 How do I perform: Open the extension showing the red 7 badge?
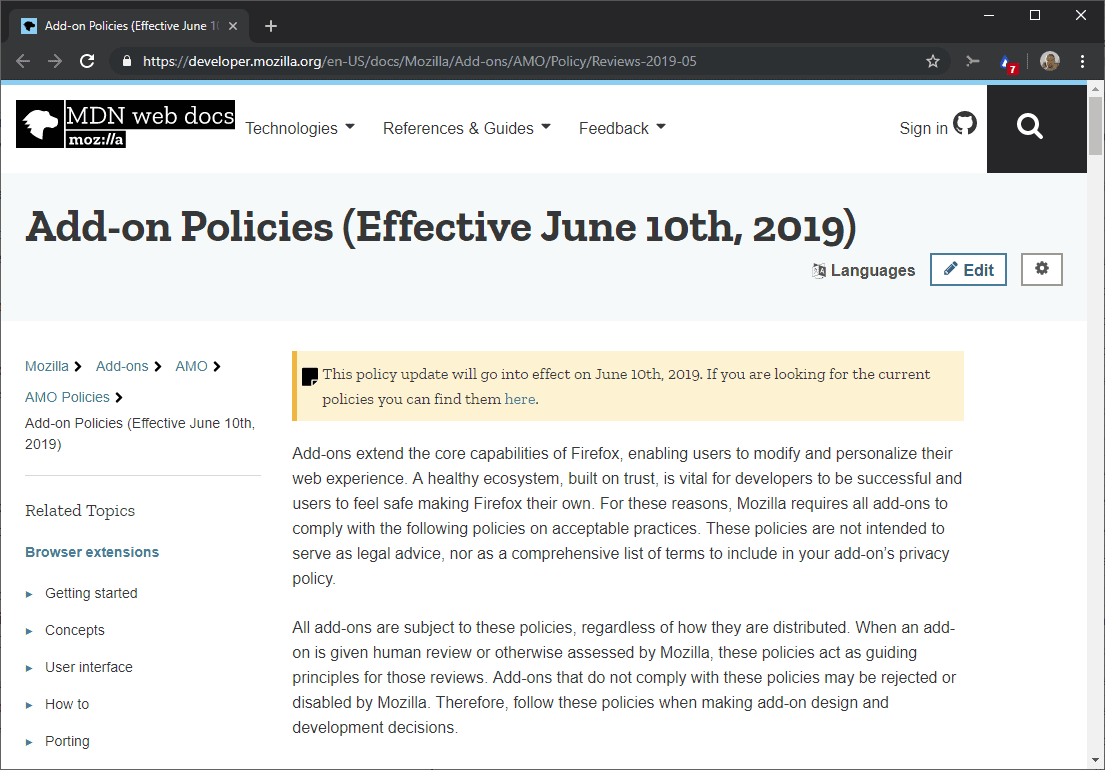click(1007, 61)
